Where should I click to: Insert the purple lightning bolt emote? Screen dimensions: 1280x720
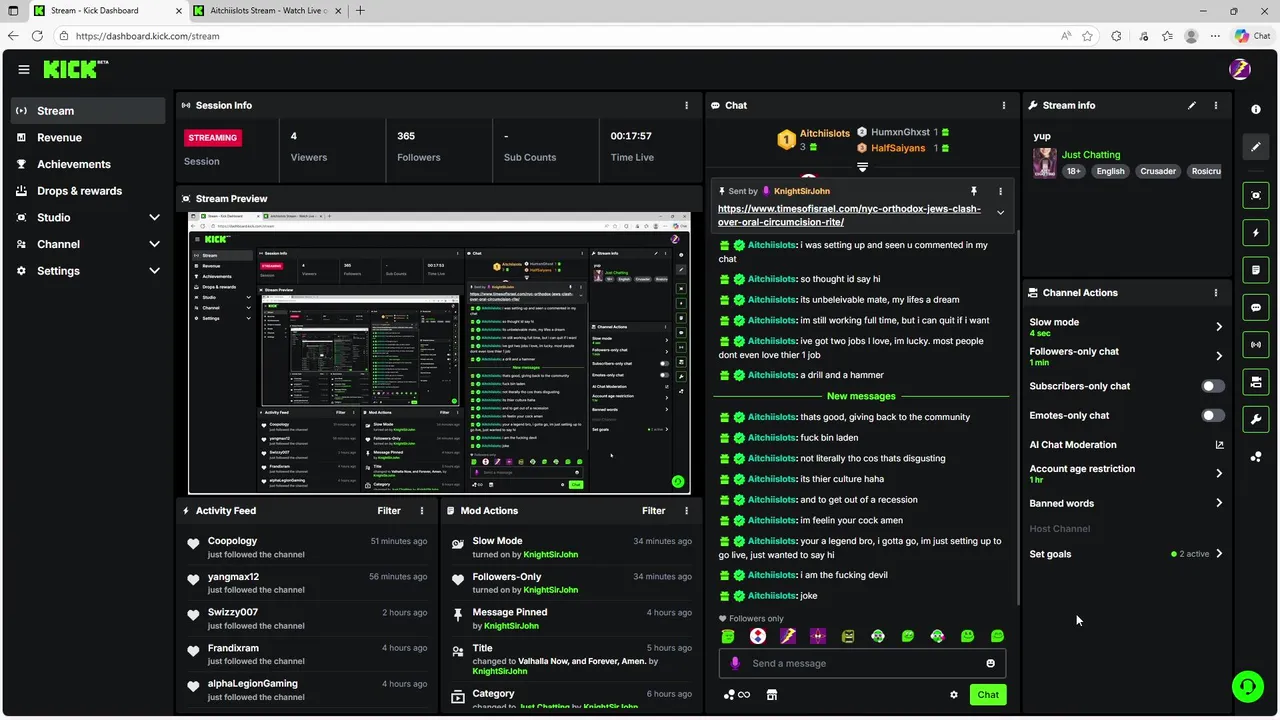tap(788, 636)
